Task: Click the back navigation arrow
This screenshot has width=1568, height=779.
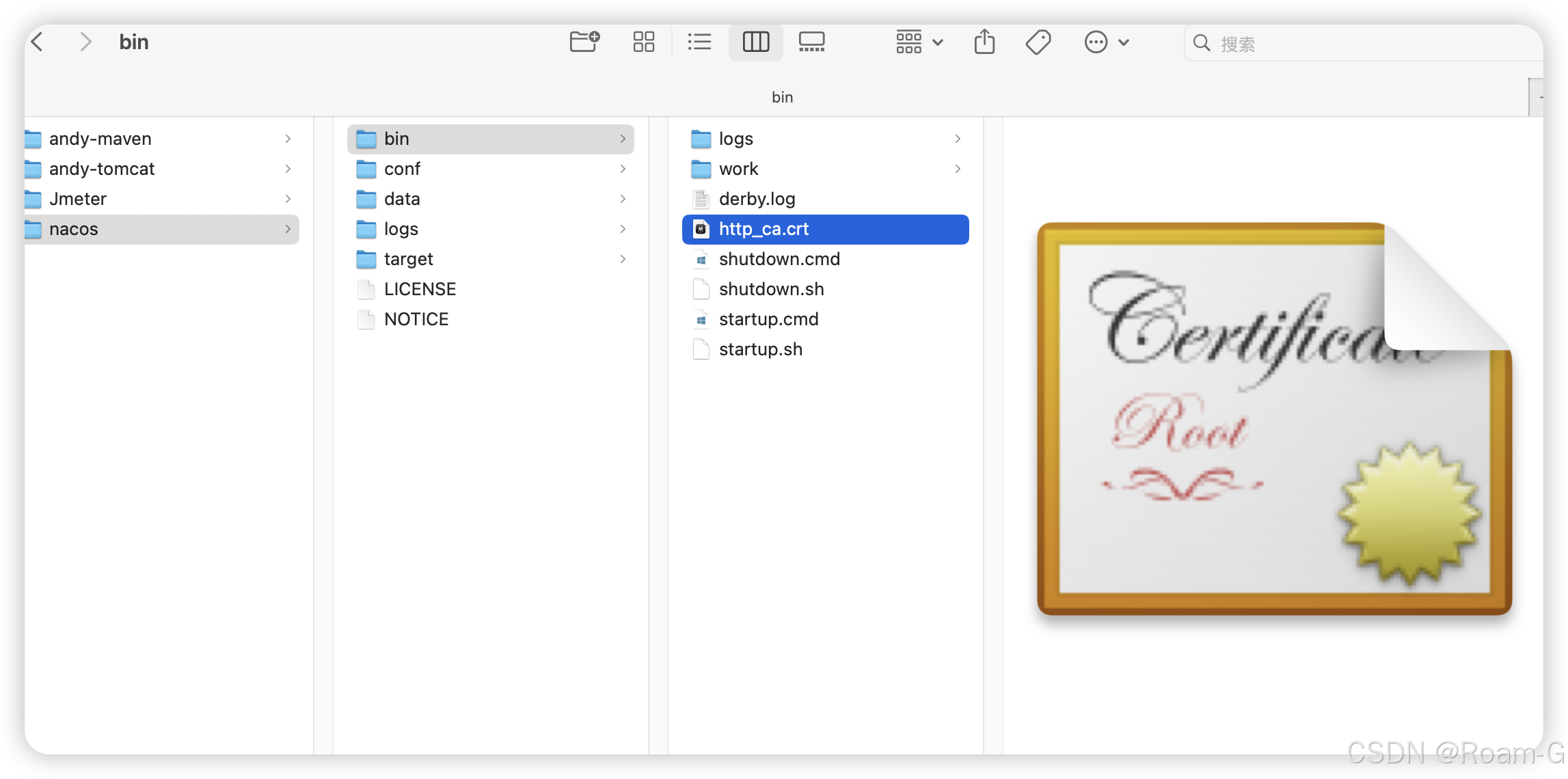Action: coord(38,42)
